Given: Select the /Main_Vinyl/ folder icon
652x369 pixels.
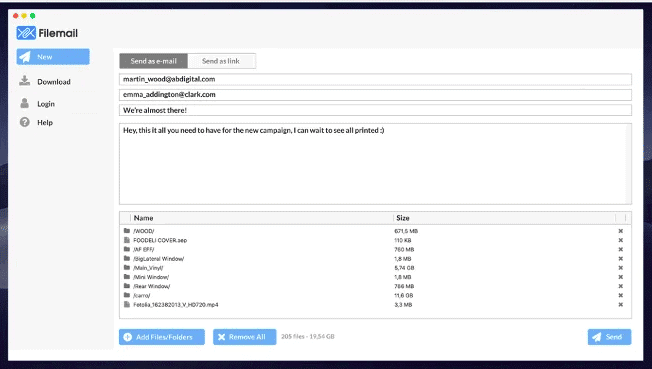Looking at the screenshot, I should [x=127, y=267].
